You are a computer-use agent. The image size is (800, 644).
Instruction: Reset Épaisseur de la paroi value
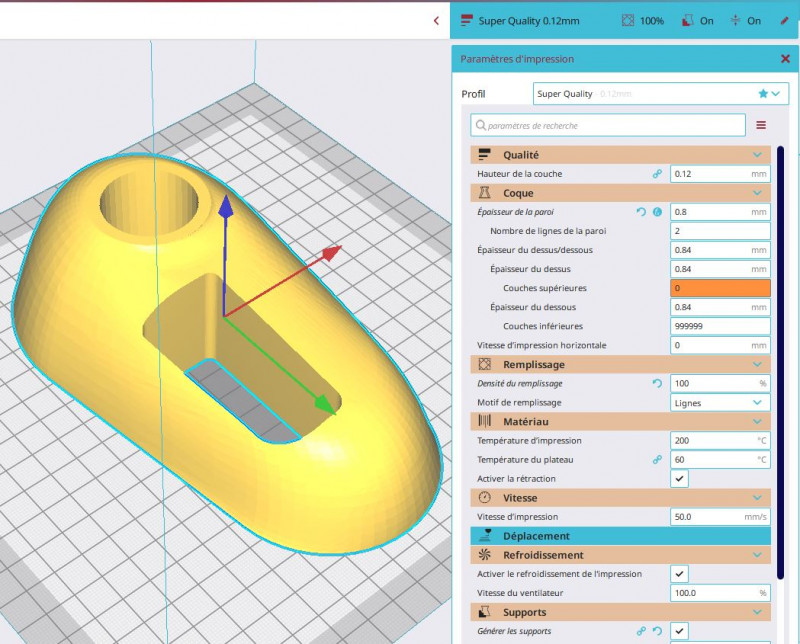tap(641, 212)
